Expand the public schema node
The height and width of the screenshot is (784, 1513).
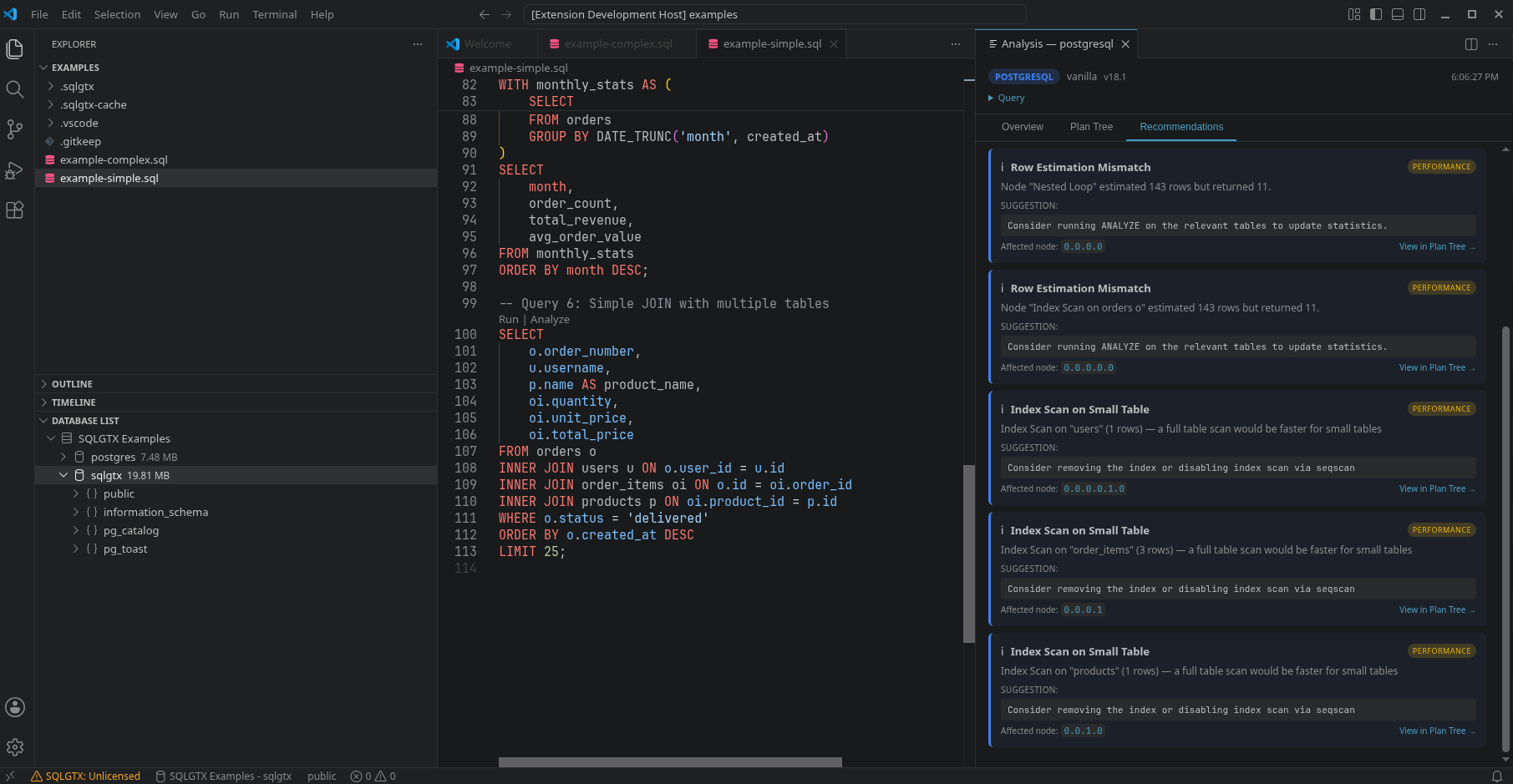click(76, 493)
